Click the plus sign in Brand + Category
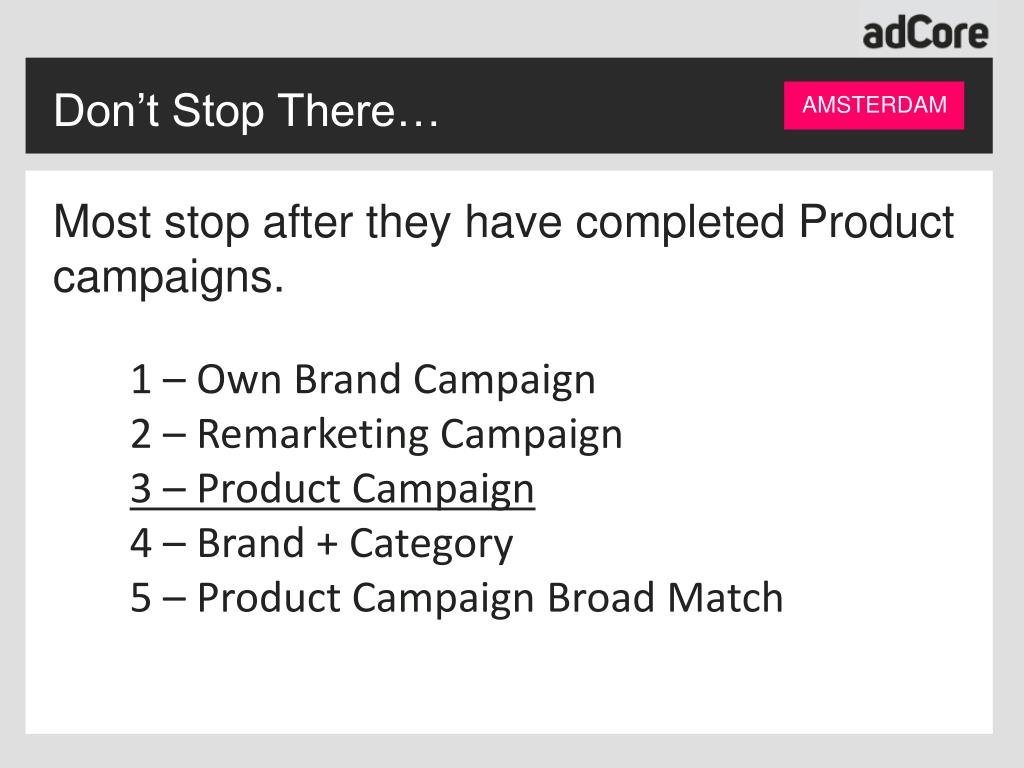This screenshot has width=1024, height=768. click(327, 544)
